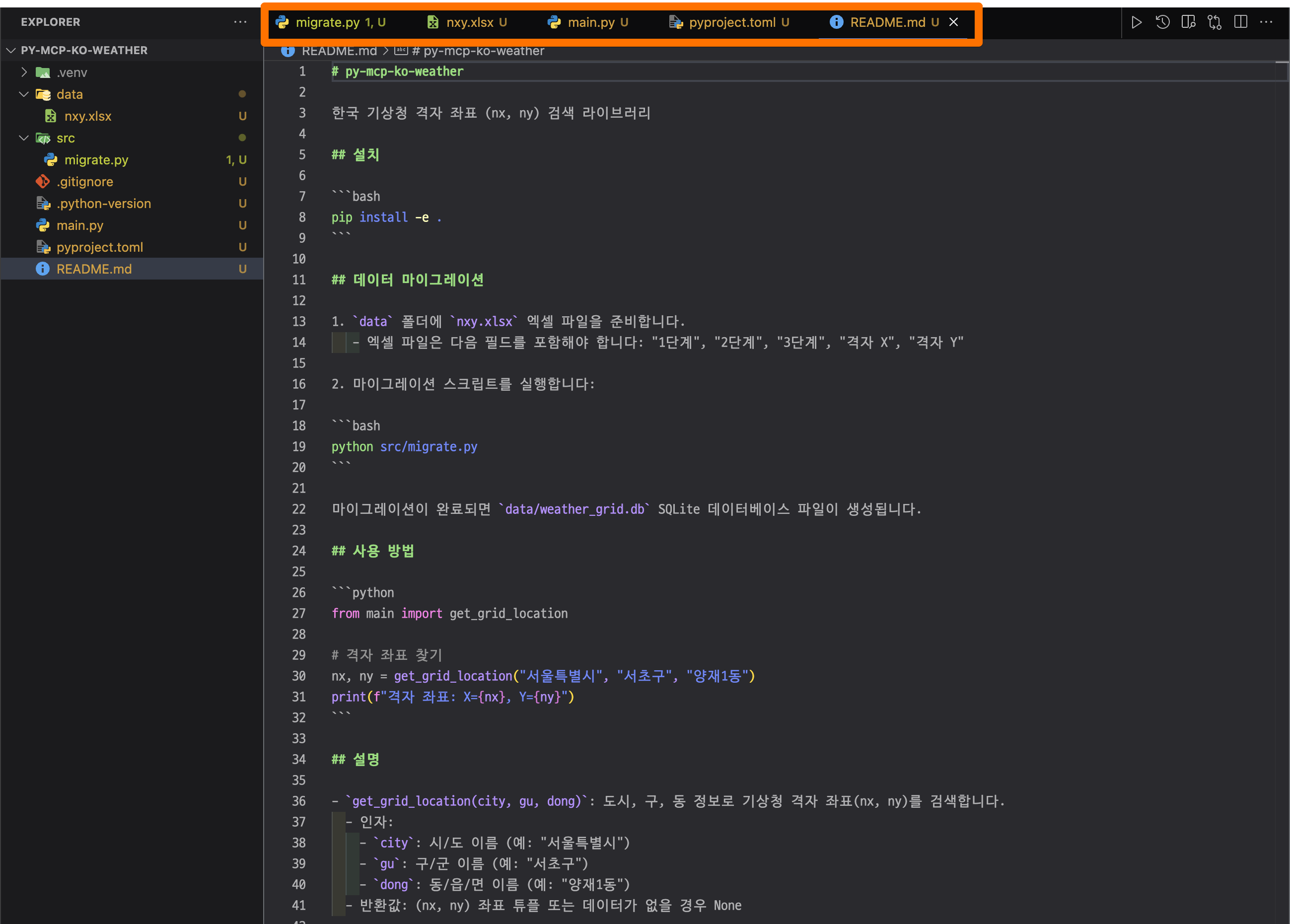
Task: Open source control changes comparison
Action: 1214,22
